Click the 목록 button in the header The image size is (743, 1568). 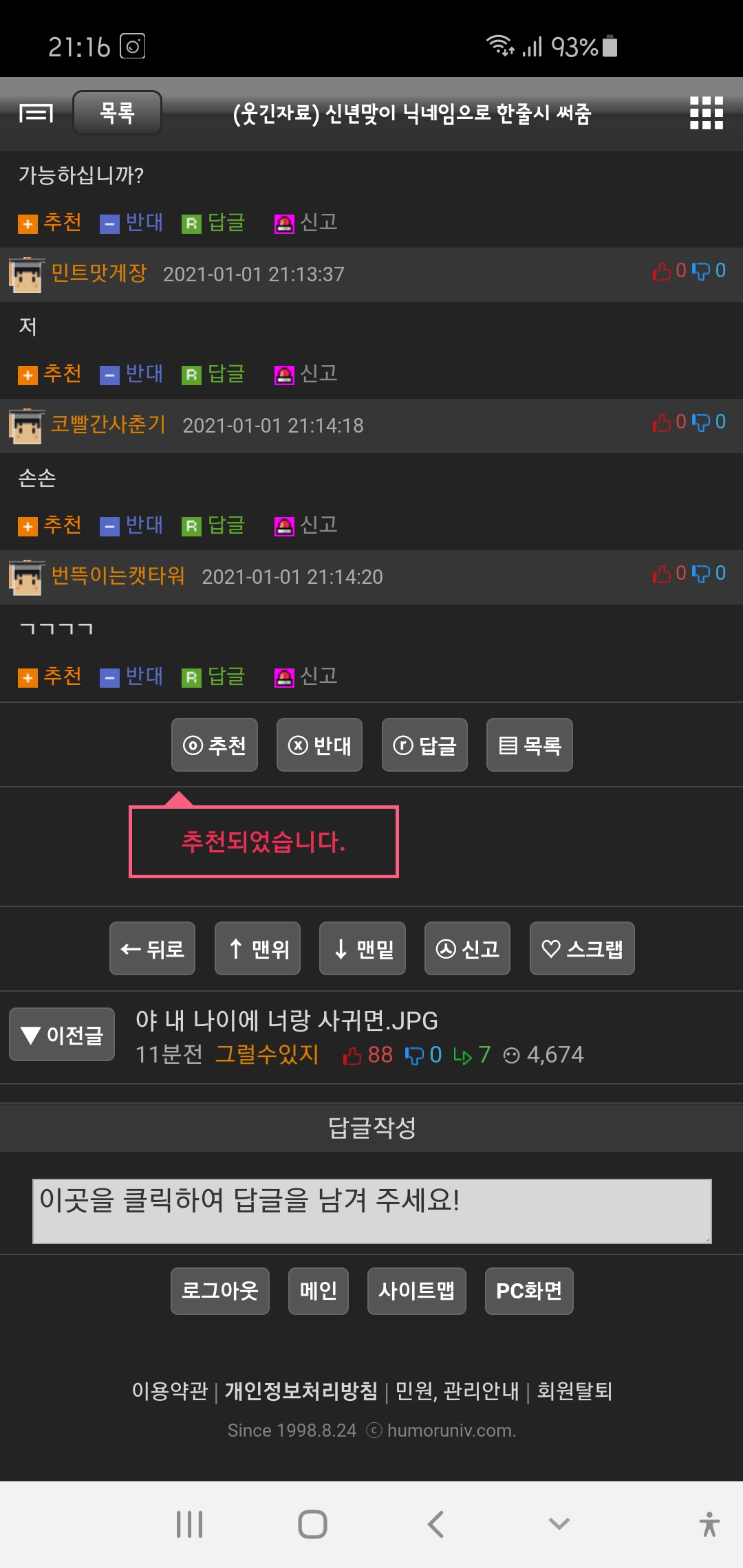click(x=118, y=113)
